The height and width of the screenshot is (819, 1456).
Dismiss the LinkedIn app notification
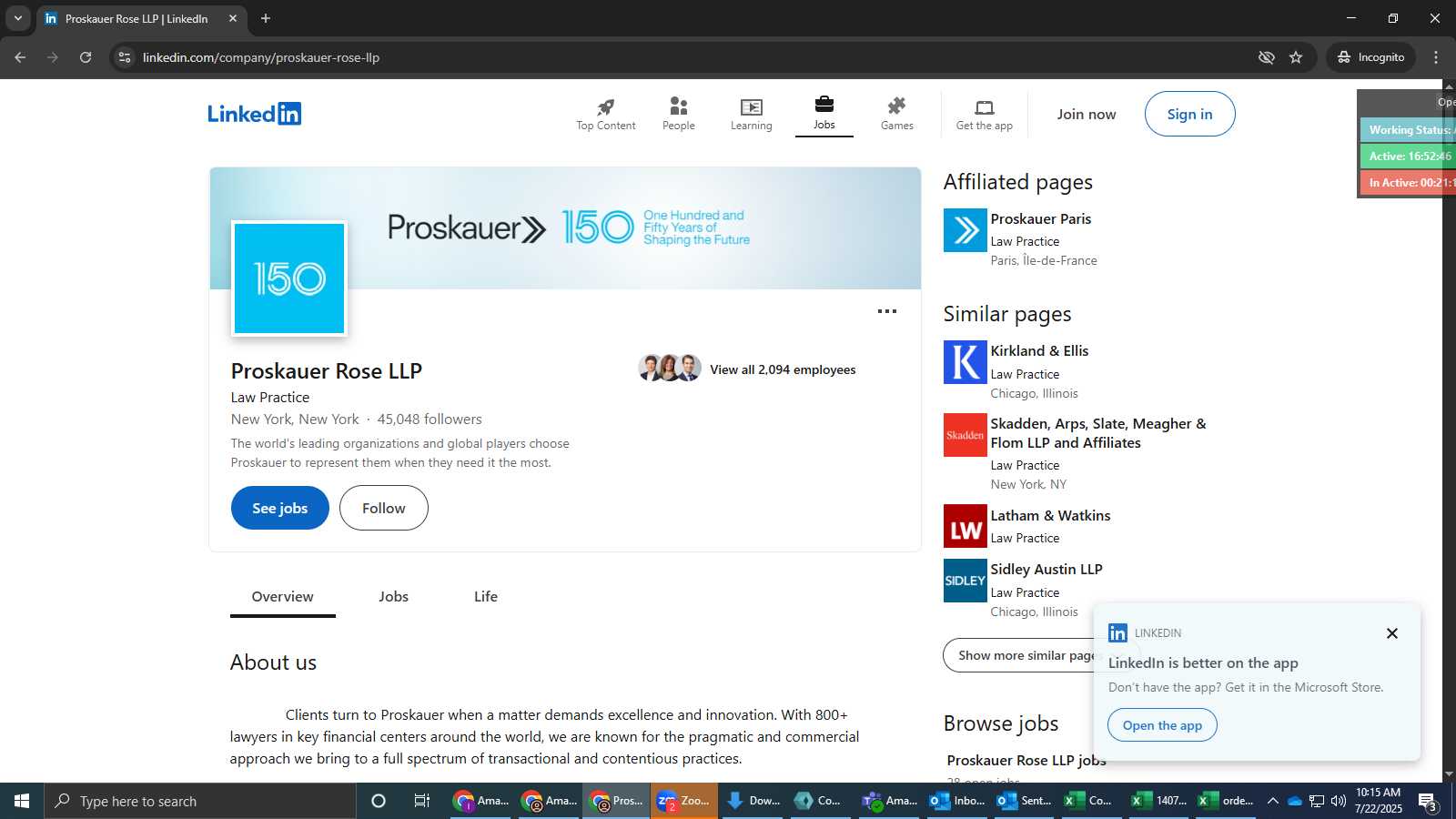(x=1391, y=633)
